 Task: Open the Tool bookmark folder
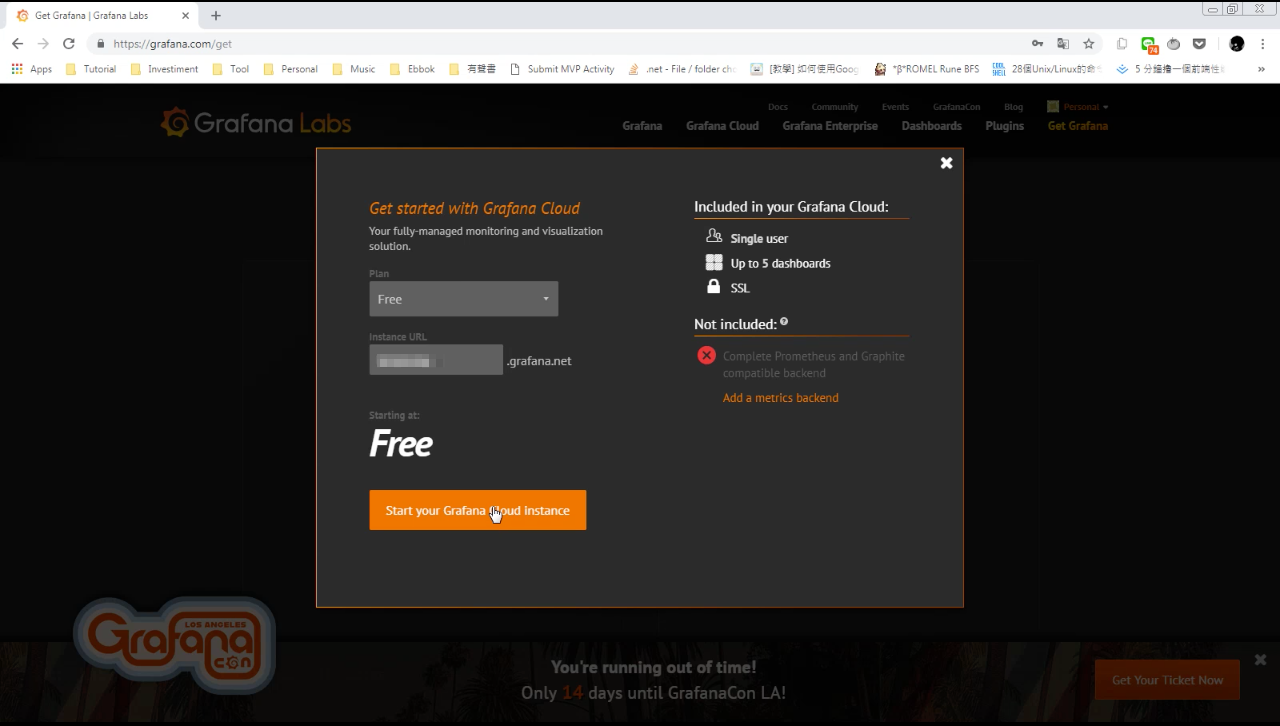[x=231, y=69]
